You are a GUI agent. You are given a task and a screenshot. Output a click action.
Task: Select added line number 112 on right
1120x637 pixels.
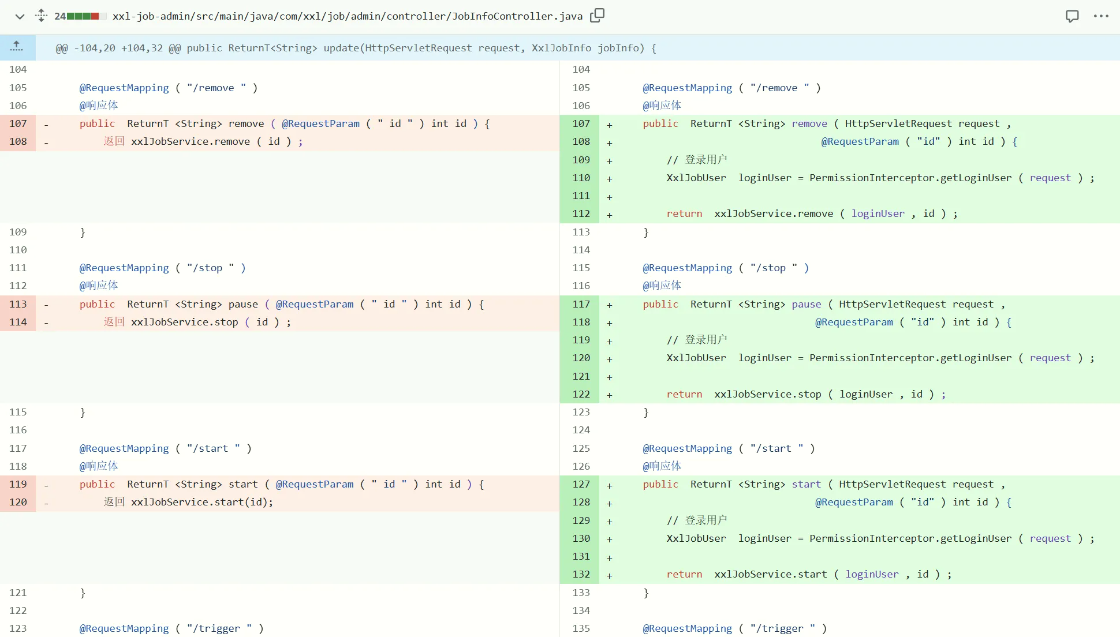click(x=580, y=214)
